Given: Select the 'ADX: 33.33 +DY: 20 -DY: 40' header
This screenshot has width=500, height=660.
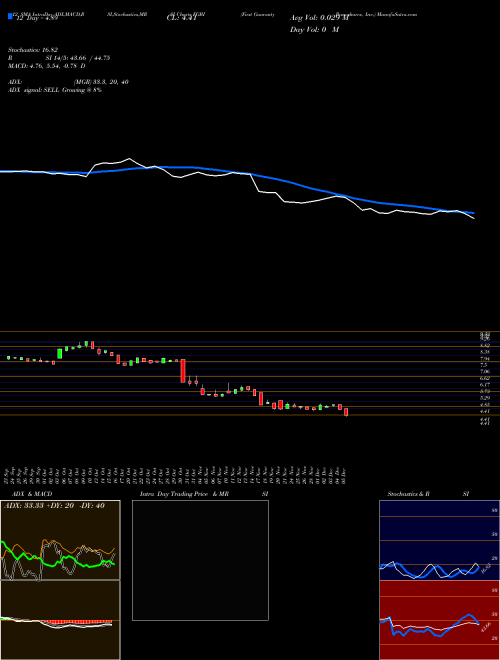Looking at the screenshot, I should 54,506.
